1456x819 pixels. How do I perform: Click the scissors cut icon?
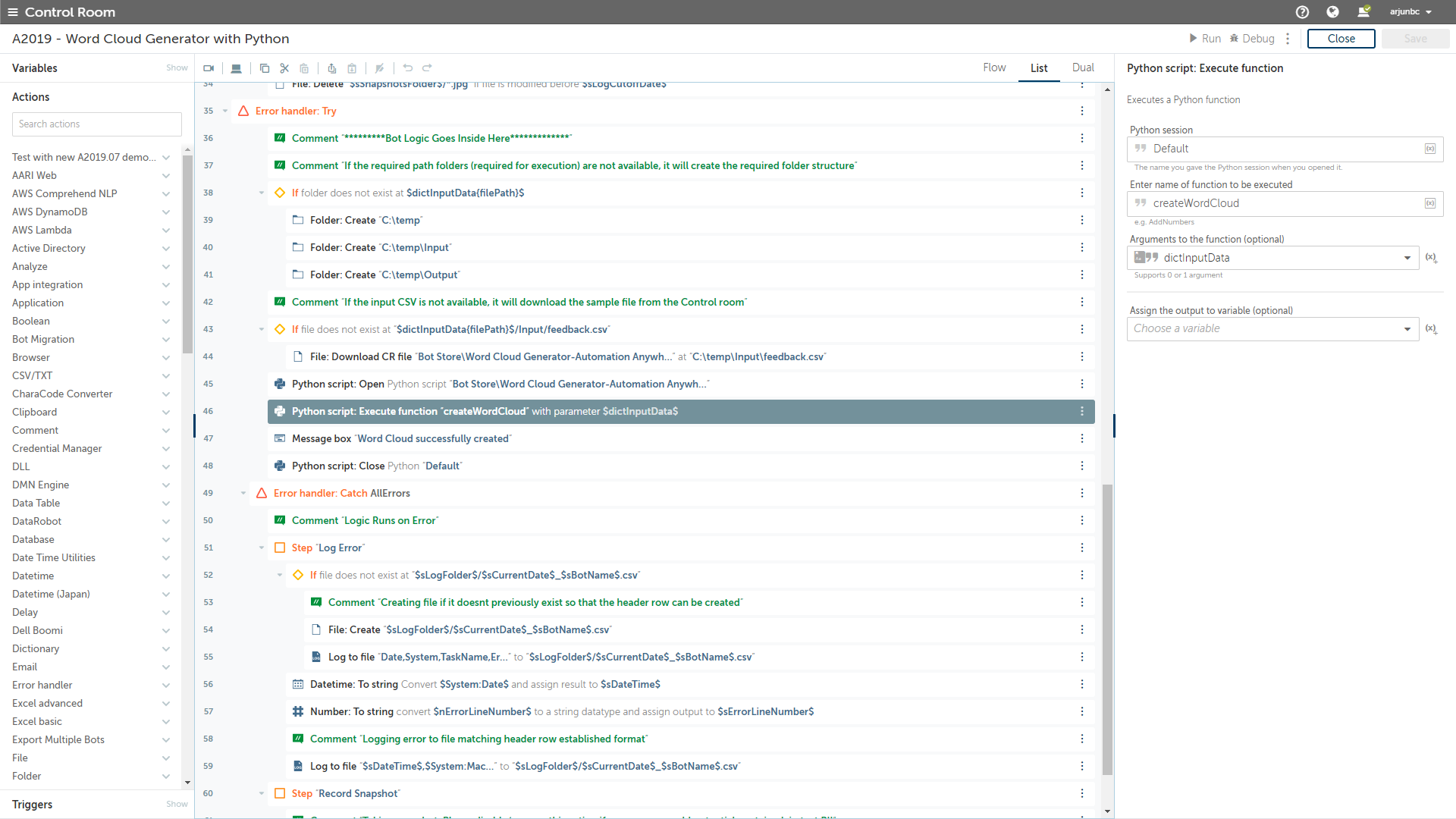[x=284, y=68]
